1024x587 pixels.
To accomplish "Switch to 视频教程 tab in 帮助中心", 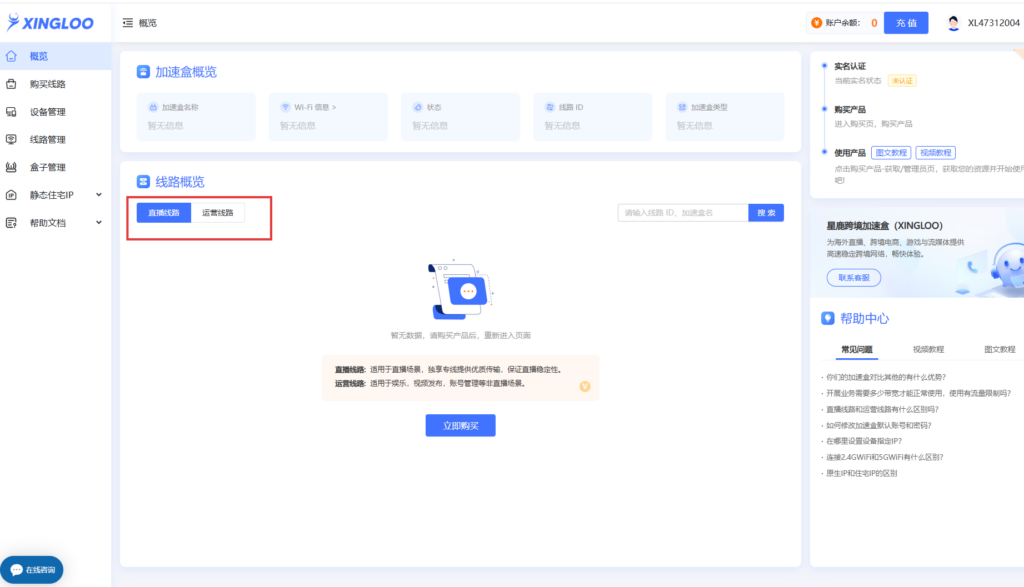I will (x=928, y=349).
